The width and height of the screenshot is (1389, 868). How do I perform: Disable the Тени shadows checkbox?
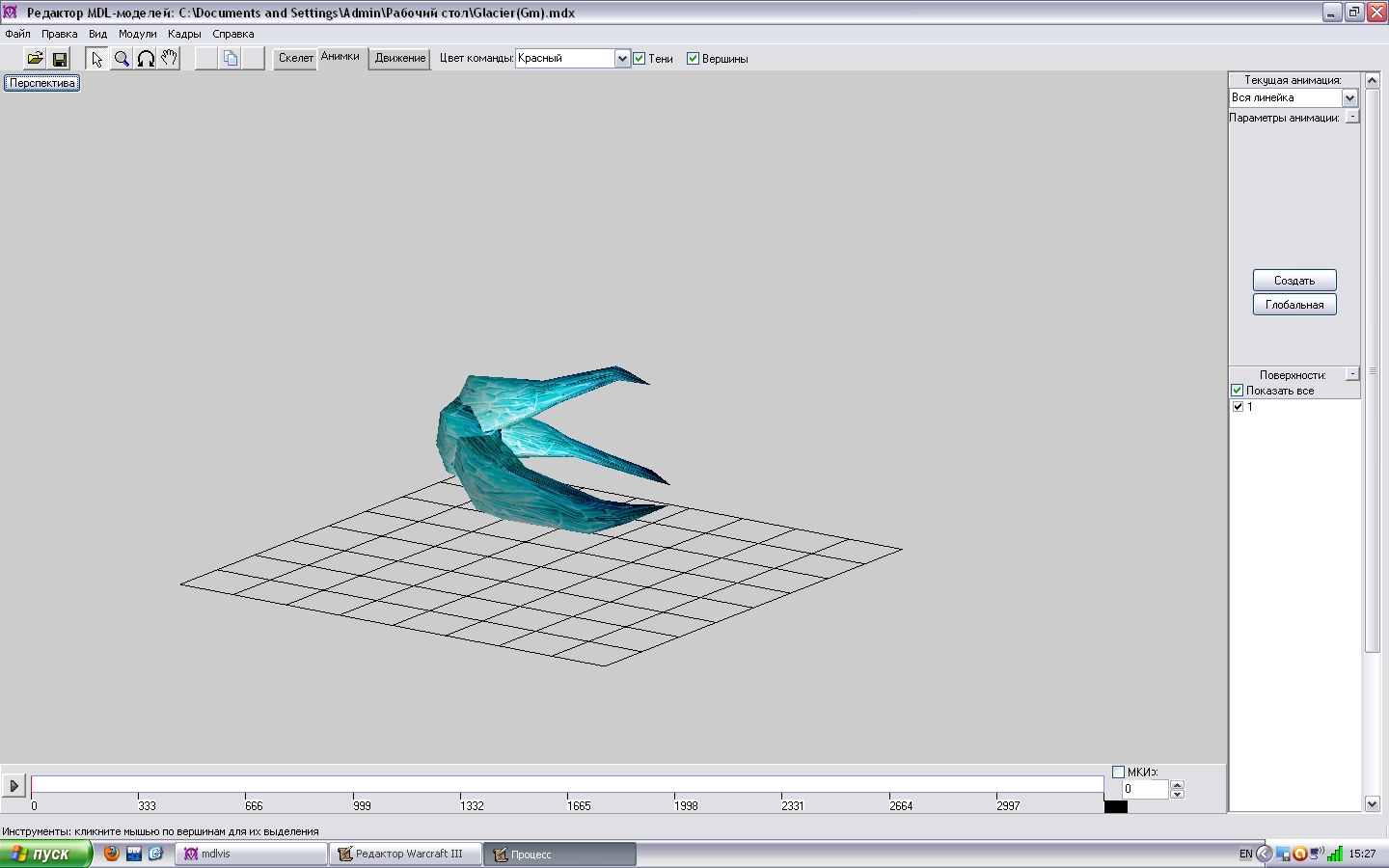pos(640,59)
